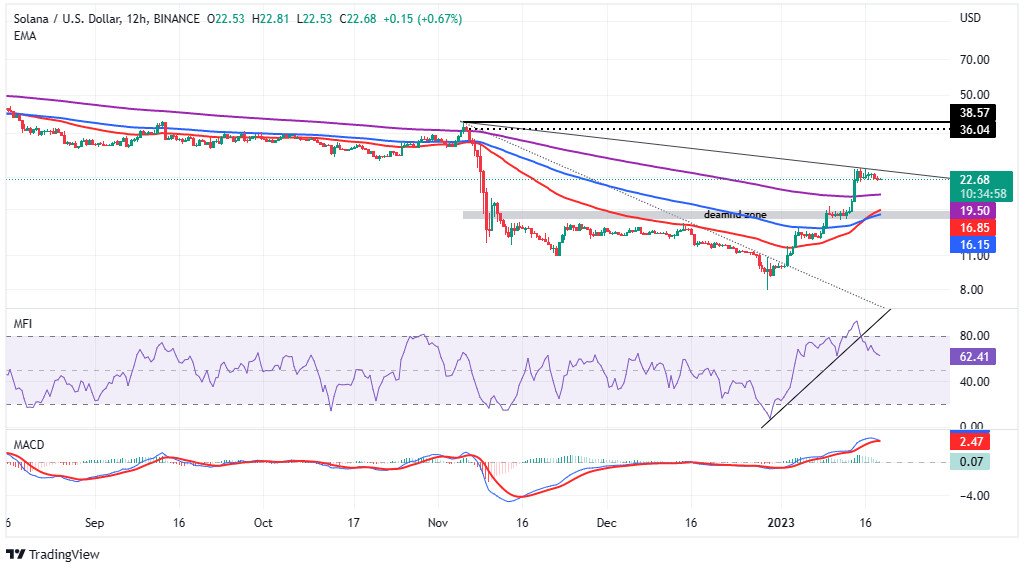
Task: Click the 38.57 price level label
Action: click(973, 113)
